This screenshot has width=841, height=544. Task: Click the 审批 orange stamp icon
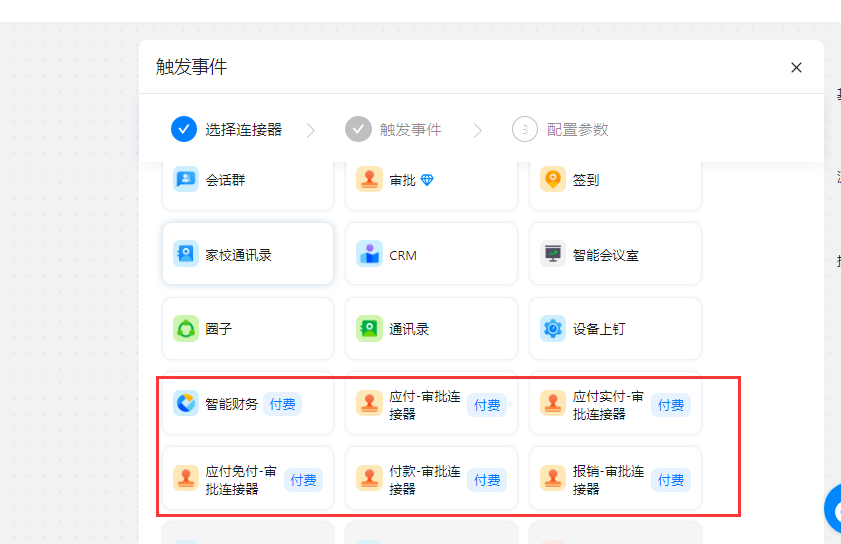[x=369, y=179]
